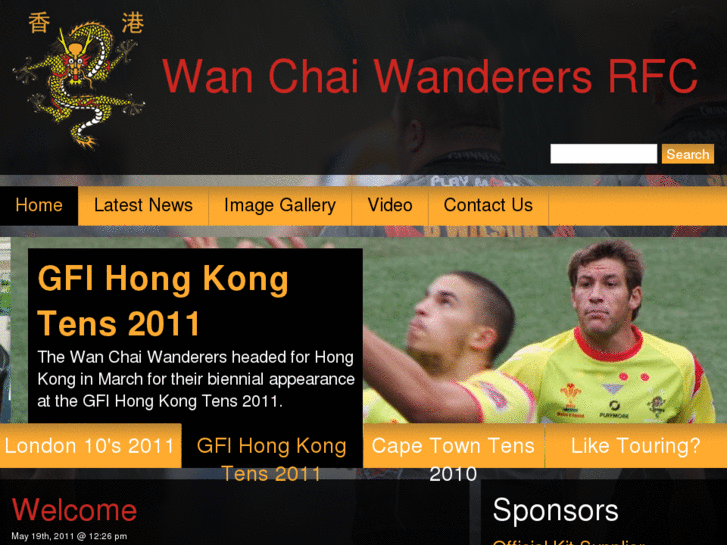Open the Contact Us page
The image size is (727, 545).
[x=488, y=205]
